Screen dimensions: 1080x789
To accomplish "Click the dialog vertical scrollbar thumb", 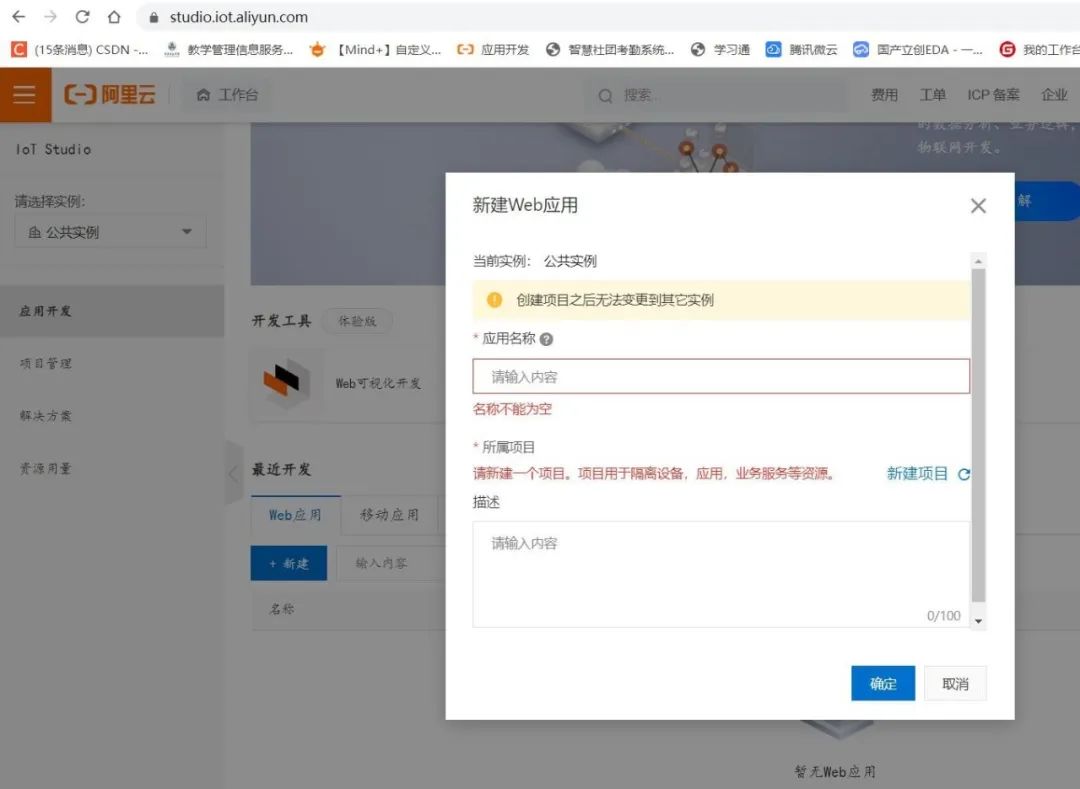I will pos(978,435).
